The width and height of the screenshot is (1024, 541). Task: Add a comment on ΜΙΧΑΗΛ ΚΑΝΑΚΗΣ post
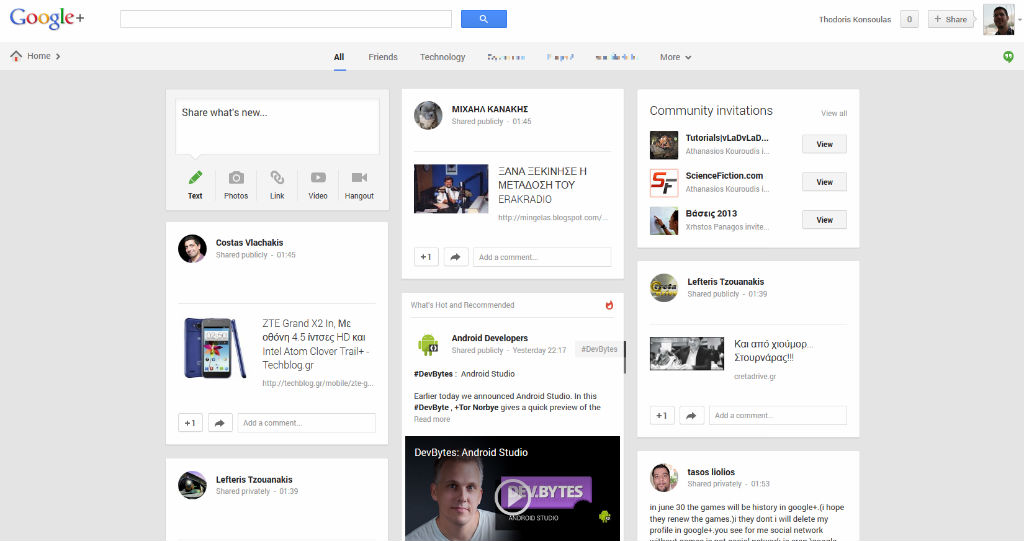point(542,257)
